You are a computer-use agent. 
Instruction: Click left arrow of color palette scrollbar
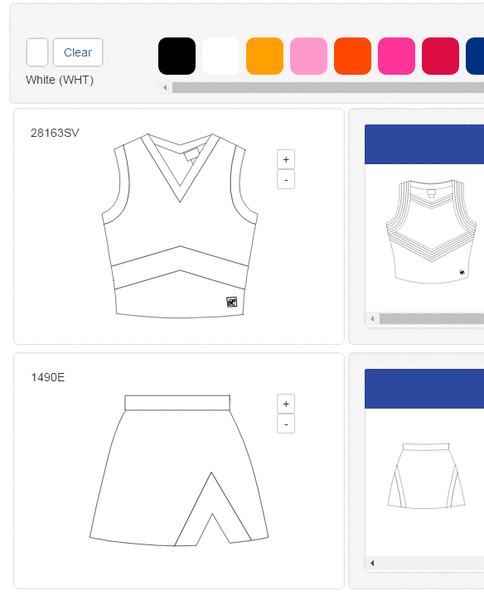[165, 88]
